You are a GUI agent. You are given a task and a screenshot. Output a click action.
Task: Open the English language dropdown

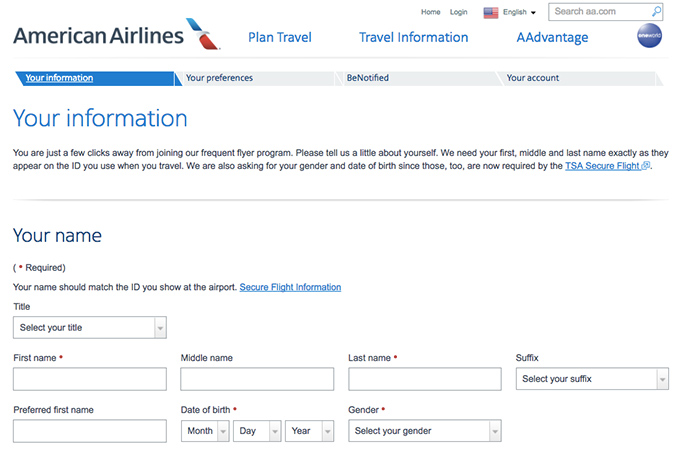(x=520, y=13)
